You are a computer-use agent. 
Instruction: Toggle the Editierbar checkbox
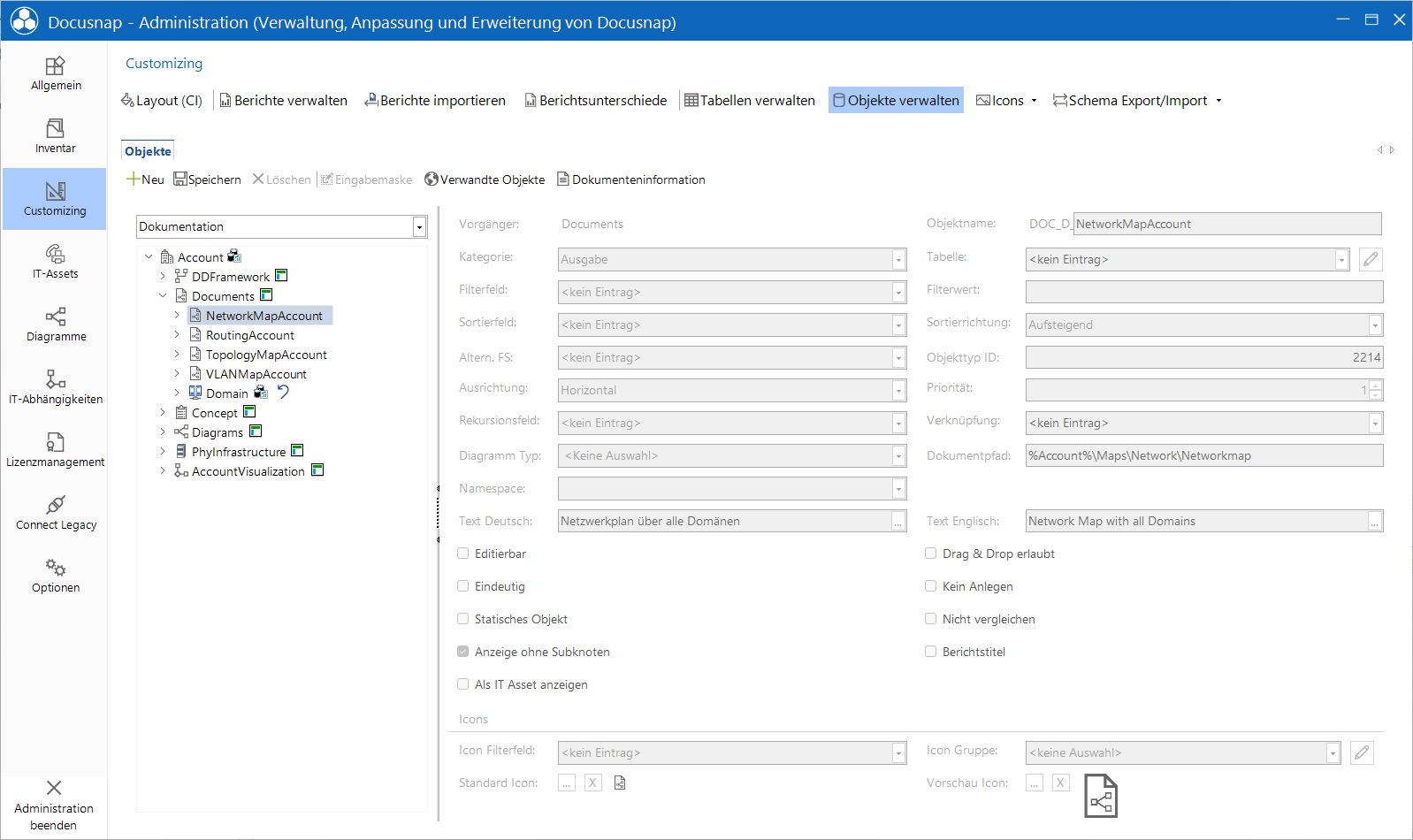point(462,554)
